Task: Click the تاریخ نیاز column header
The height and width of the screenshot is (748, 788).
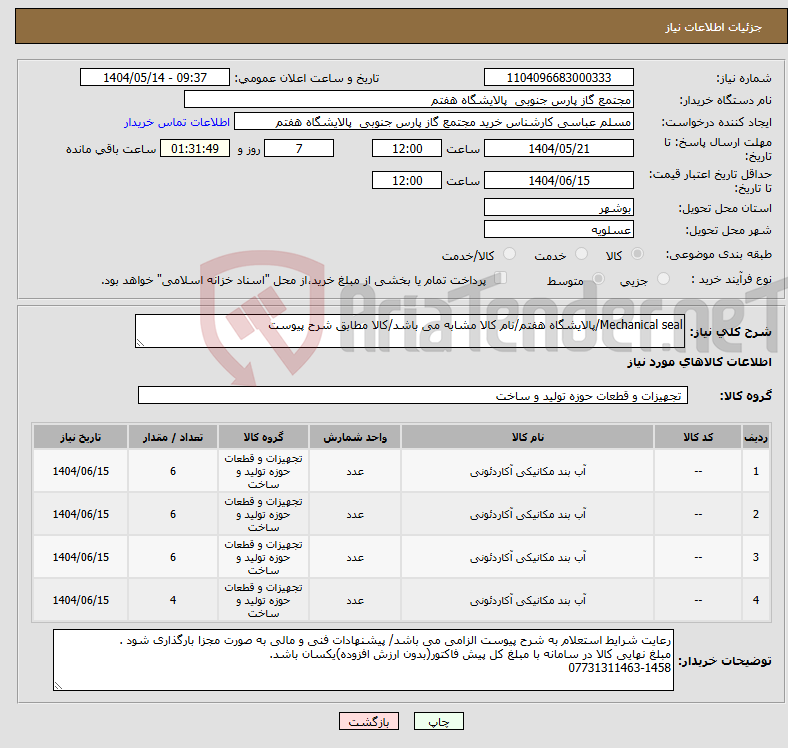Action: pyautogui.click(x=80, y=437)
